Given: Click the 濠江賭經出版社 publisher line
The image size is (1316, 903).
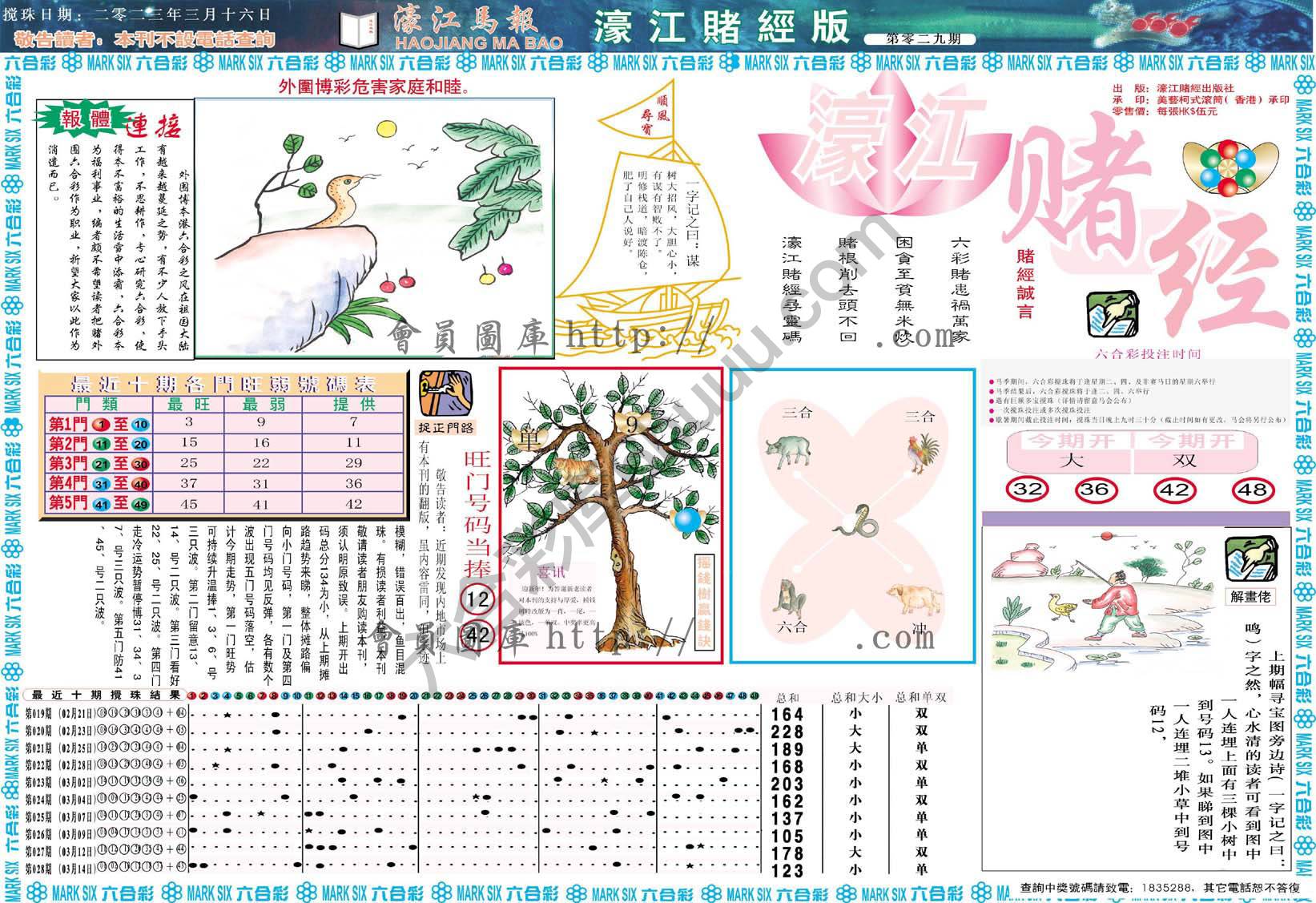Looking at the screenshot, I should (1173, 88).
